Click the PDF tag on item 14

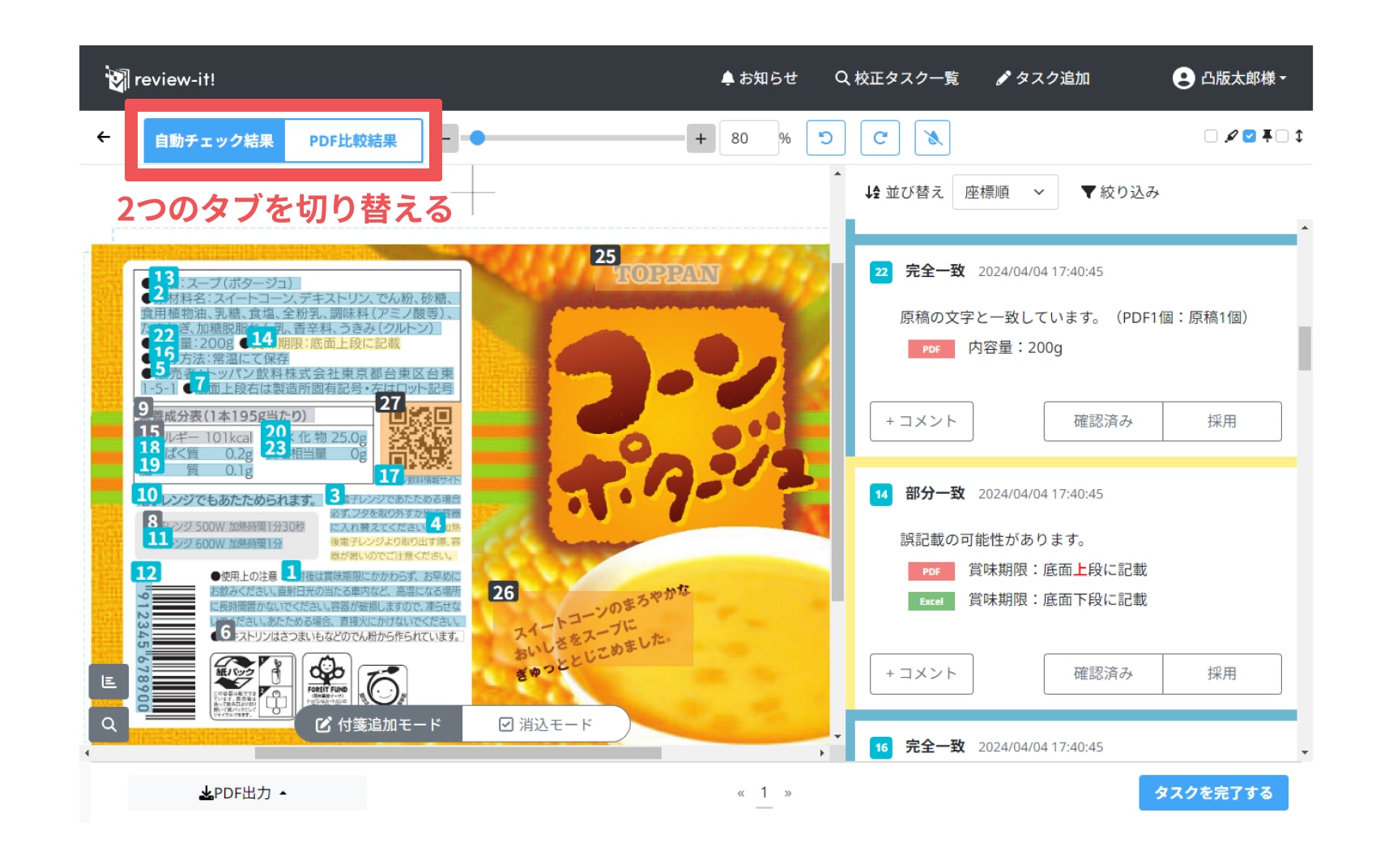(931, 571)
